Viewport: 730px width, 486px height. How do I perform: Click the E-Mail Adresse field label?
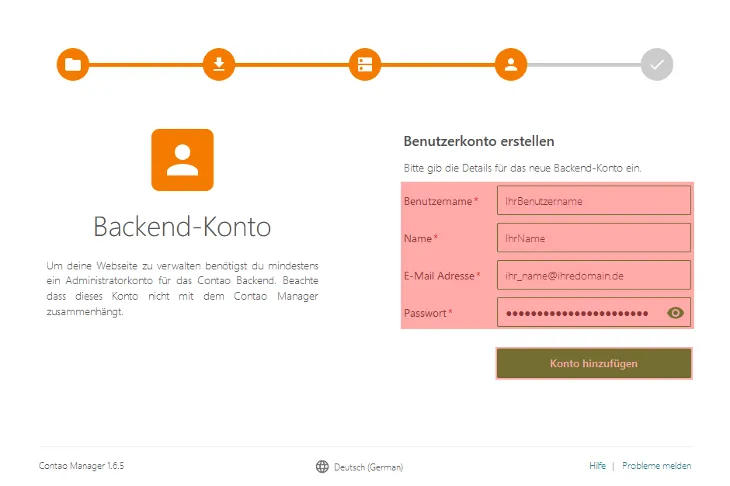tap(438, 275)
